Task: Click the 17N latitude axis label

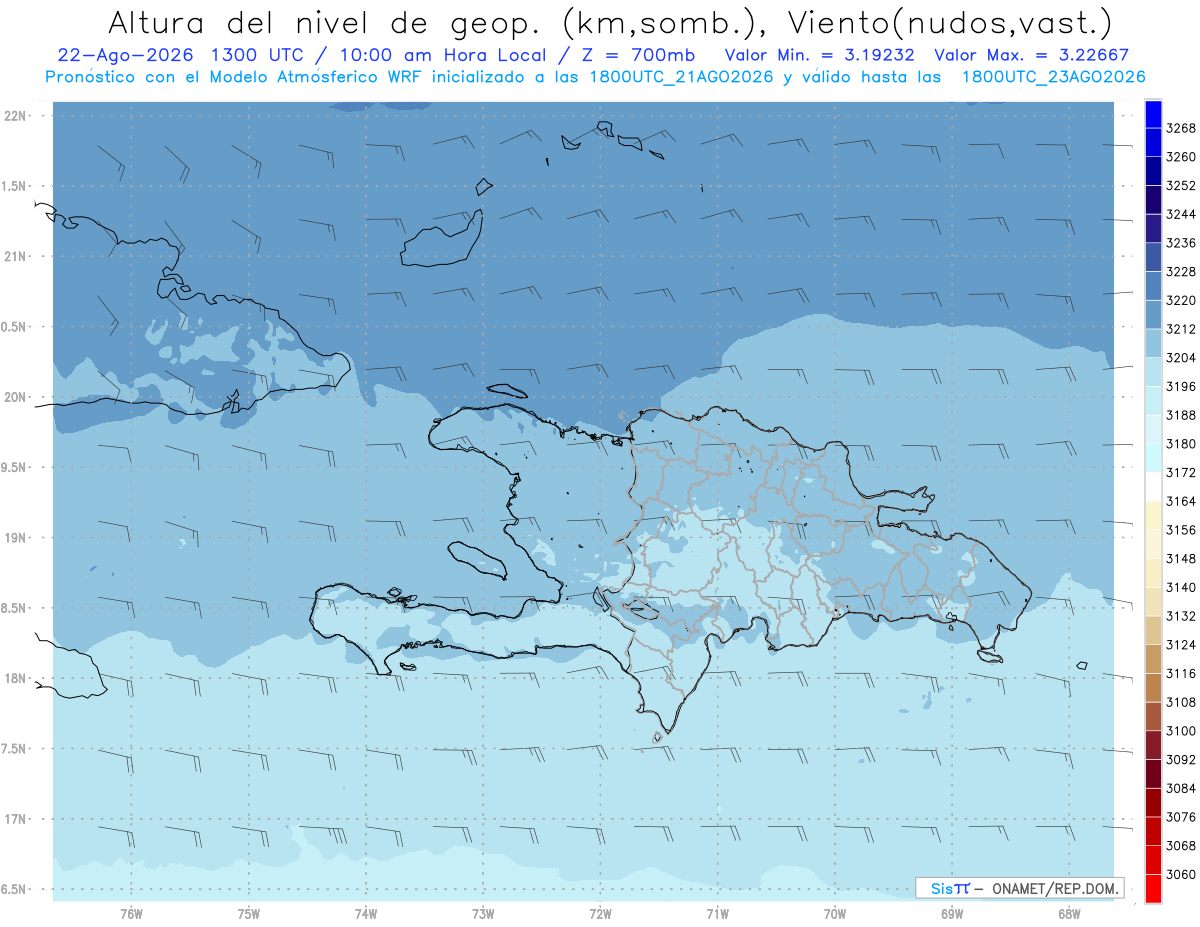Action: tap(16, 819)
